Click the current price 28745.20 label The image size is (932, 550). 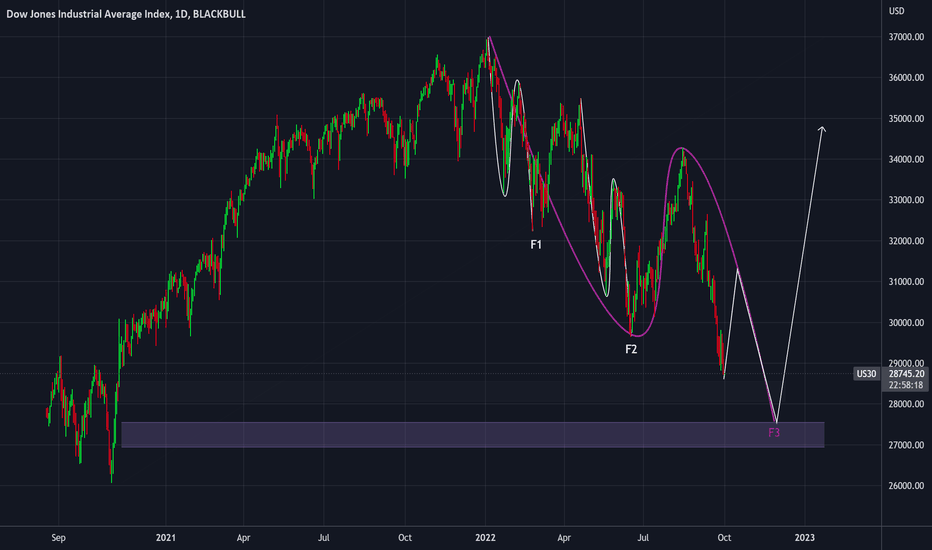pos(906,373)
